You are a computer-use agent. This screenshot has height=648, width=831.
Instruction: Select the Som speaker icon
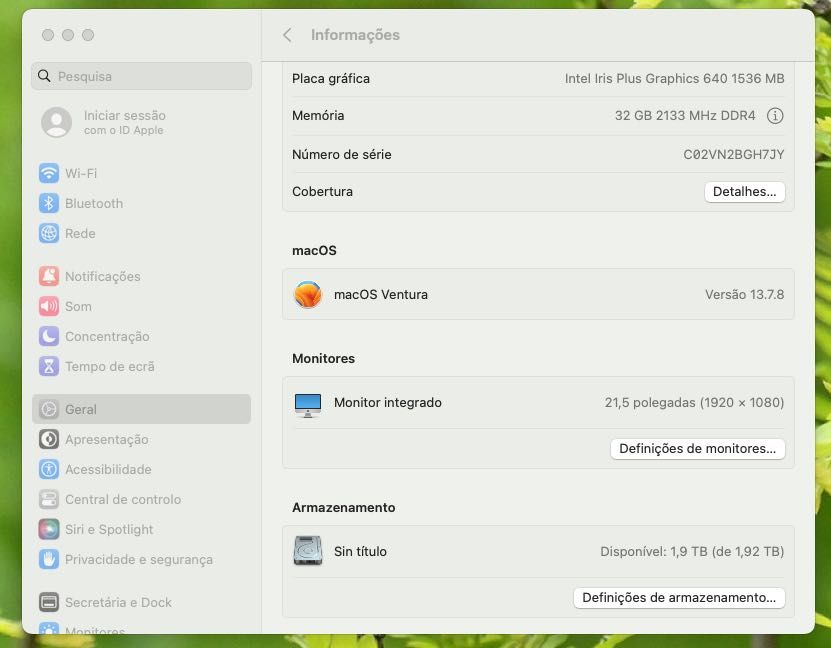(x=49, y=307)
